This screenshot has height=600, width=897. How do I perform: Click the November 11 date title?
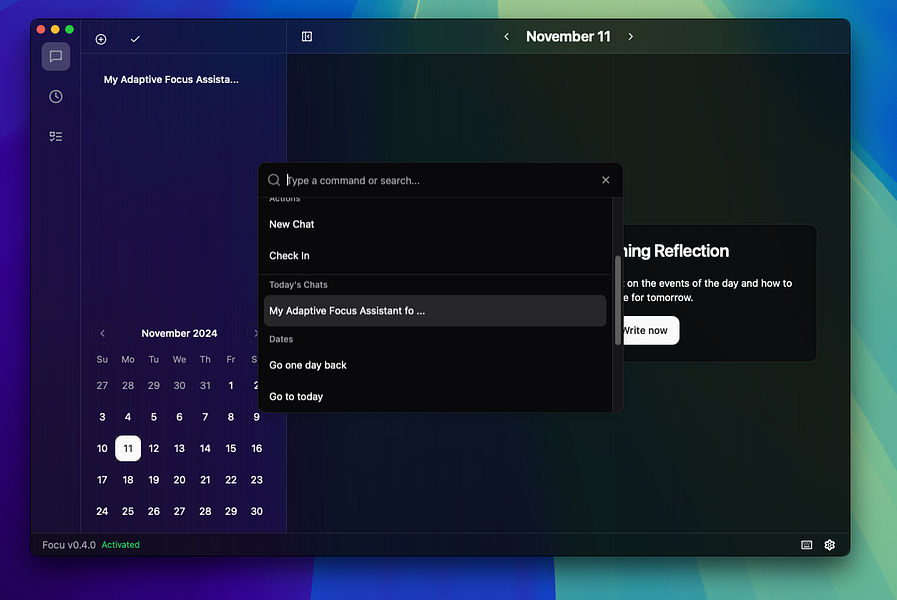coord(568,37)
